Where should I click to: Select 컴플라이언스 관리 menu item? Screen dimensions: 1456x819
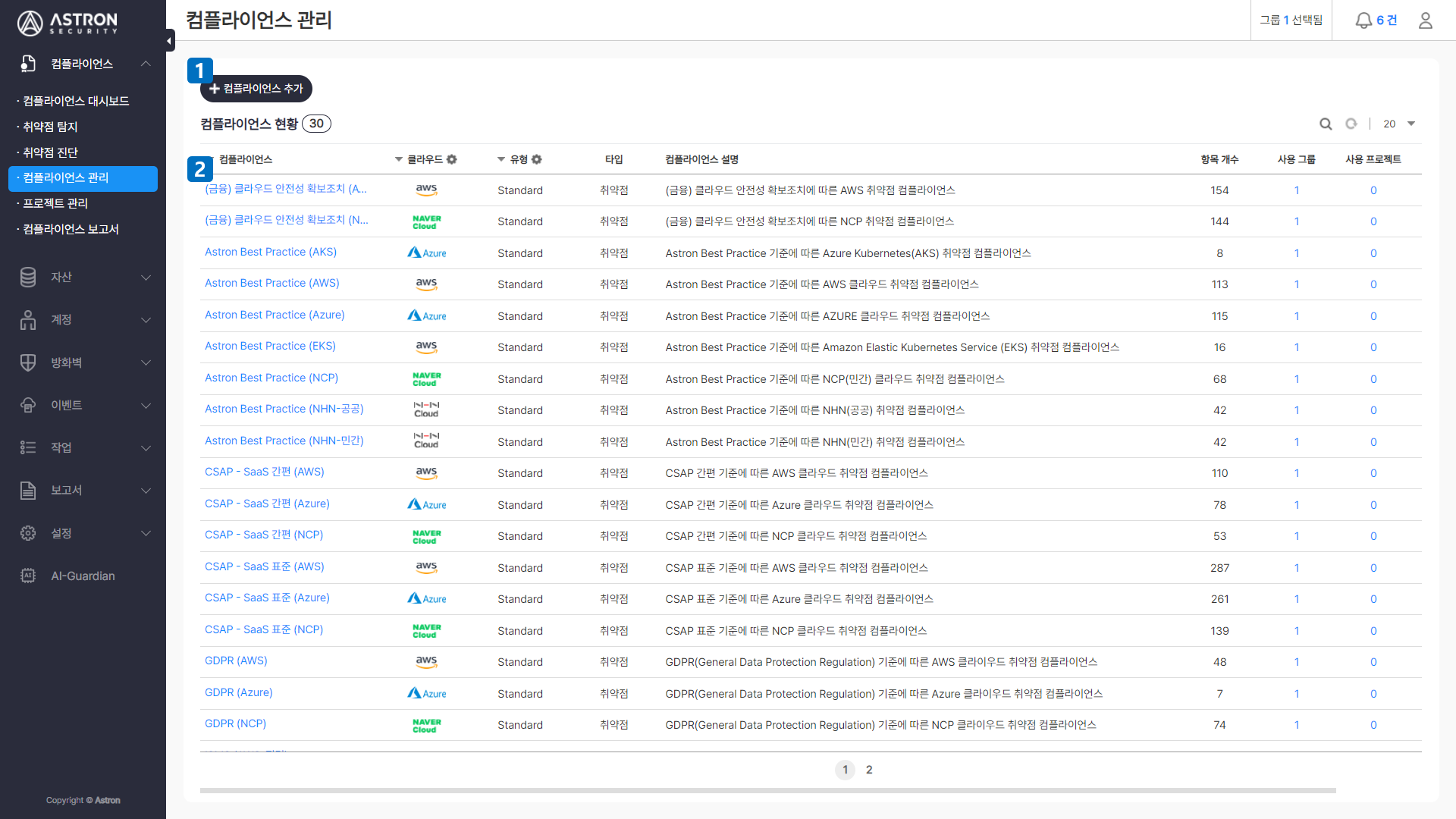click(x=83, y=178)
